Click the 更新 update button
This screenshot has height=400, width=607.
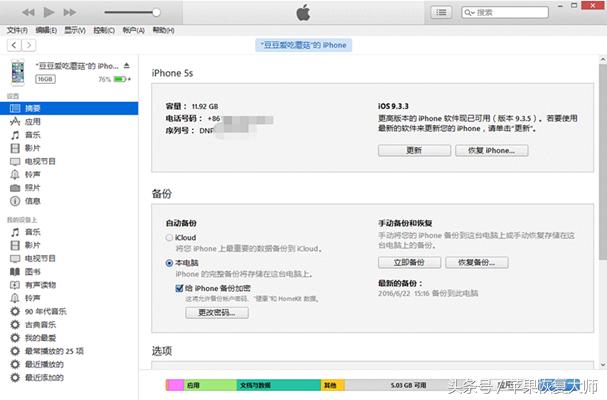click(x=414, y=151)
